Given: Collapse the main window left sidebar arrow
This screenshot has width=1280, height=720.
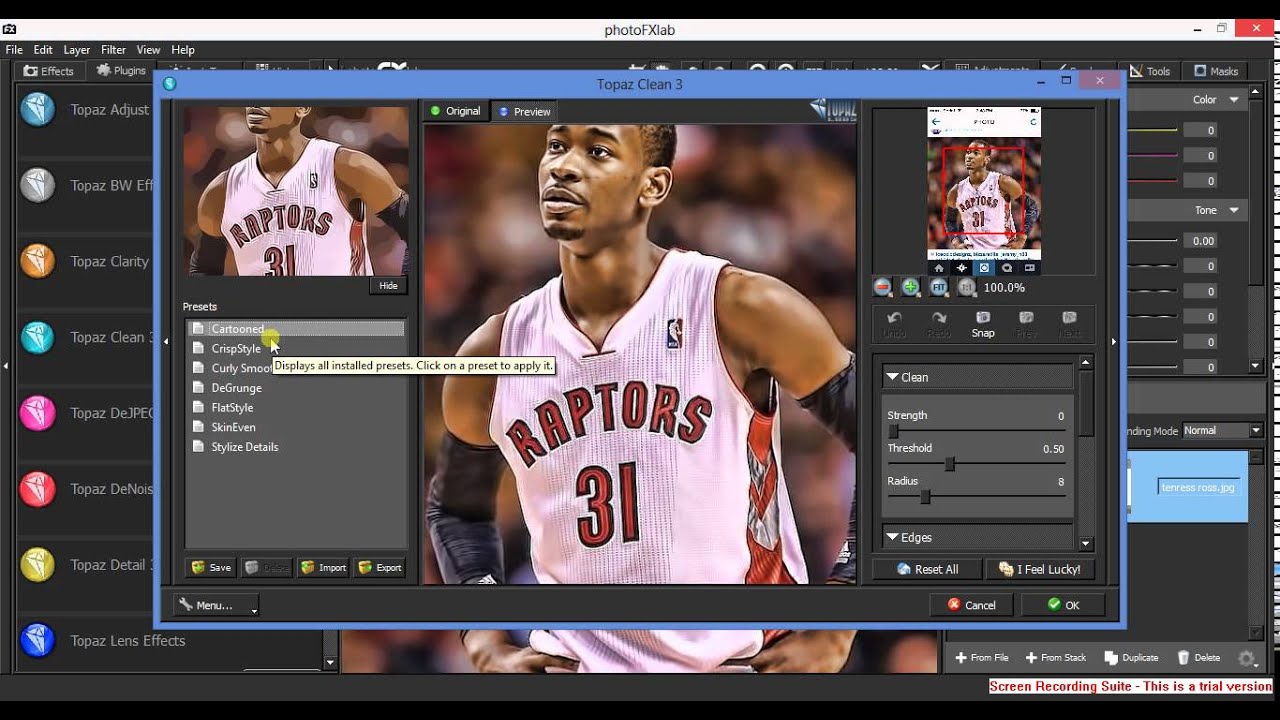Looking at the screenshot, I should [6, 366].
